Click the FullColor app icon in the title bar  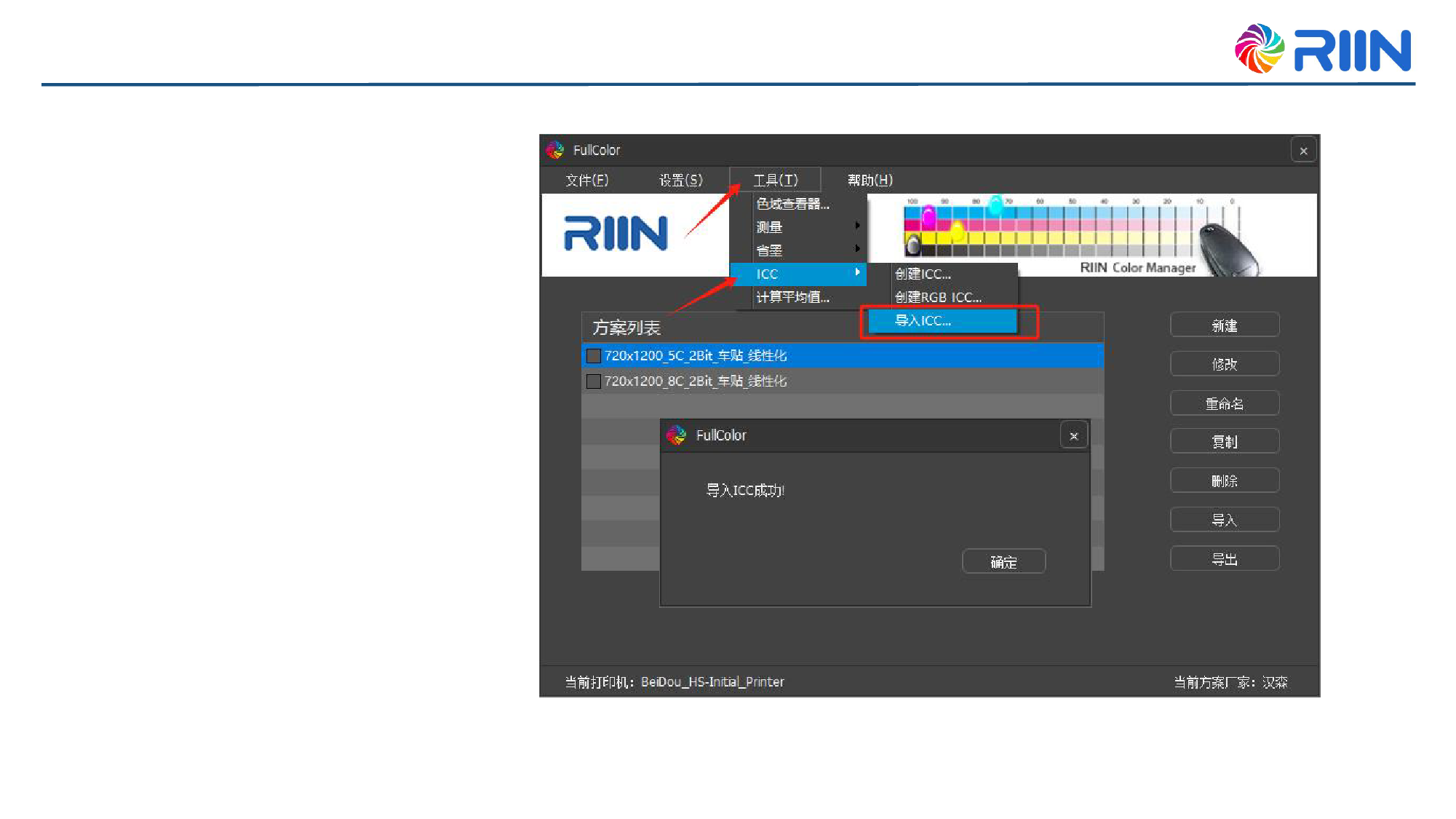coord(555,150)
